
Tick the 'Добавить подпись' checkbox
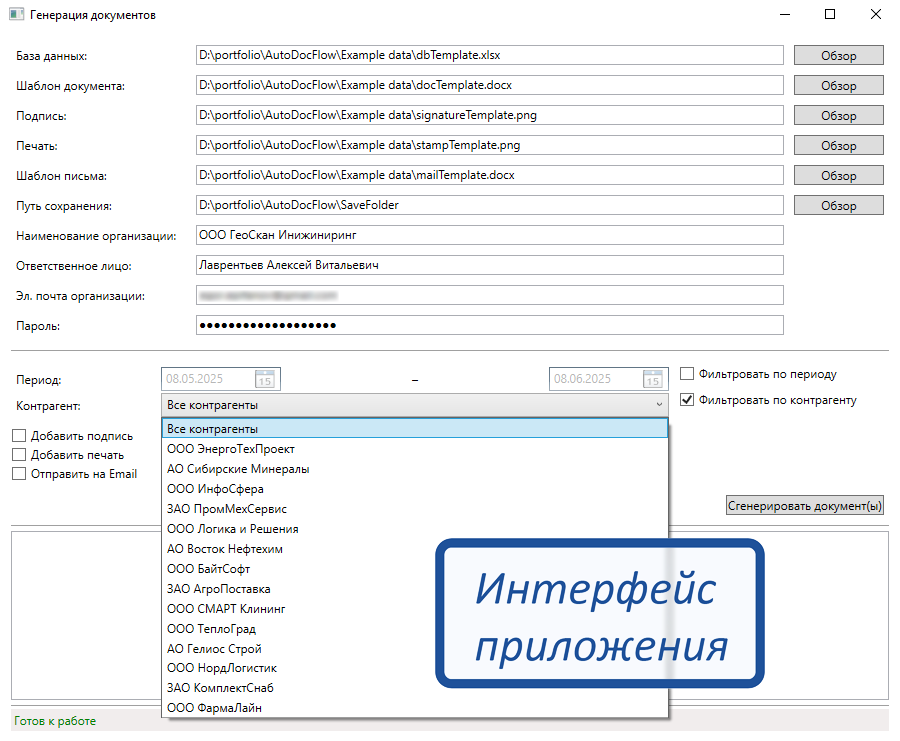pyautogui.click(x=19, y=436)
